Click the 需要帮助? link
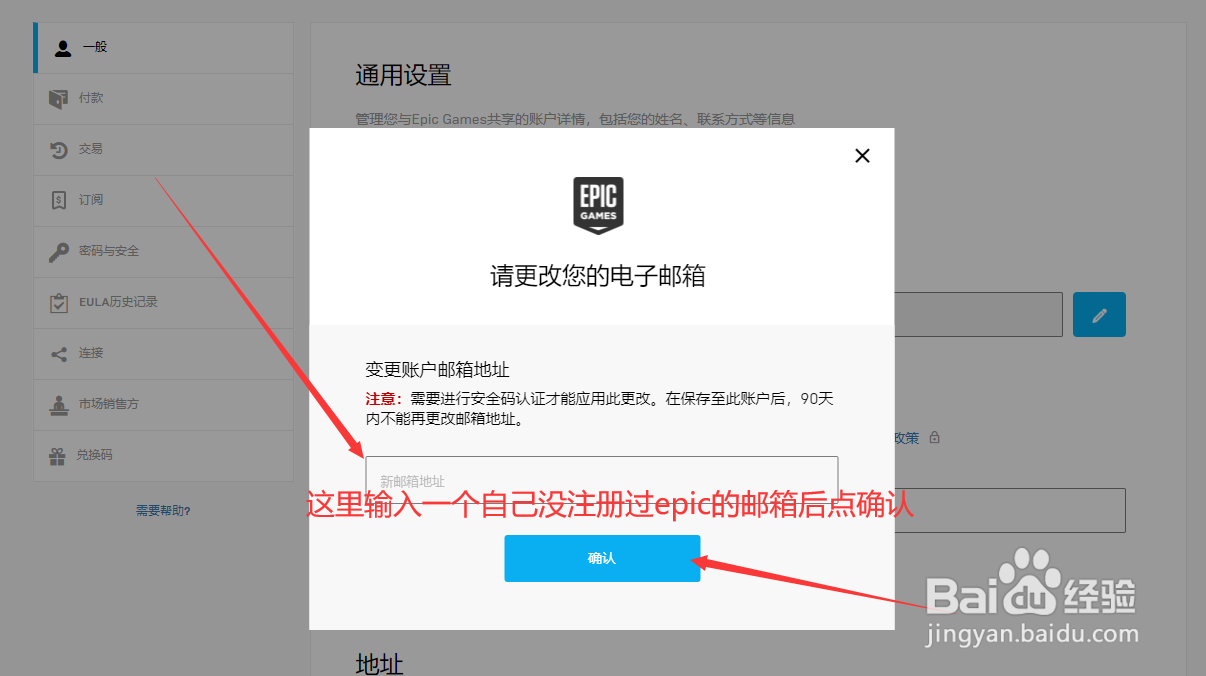The height and width of the screenshot is (676, 1206). [x=163, y=511]
